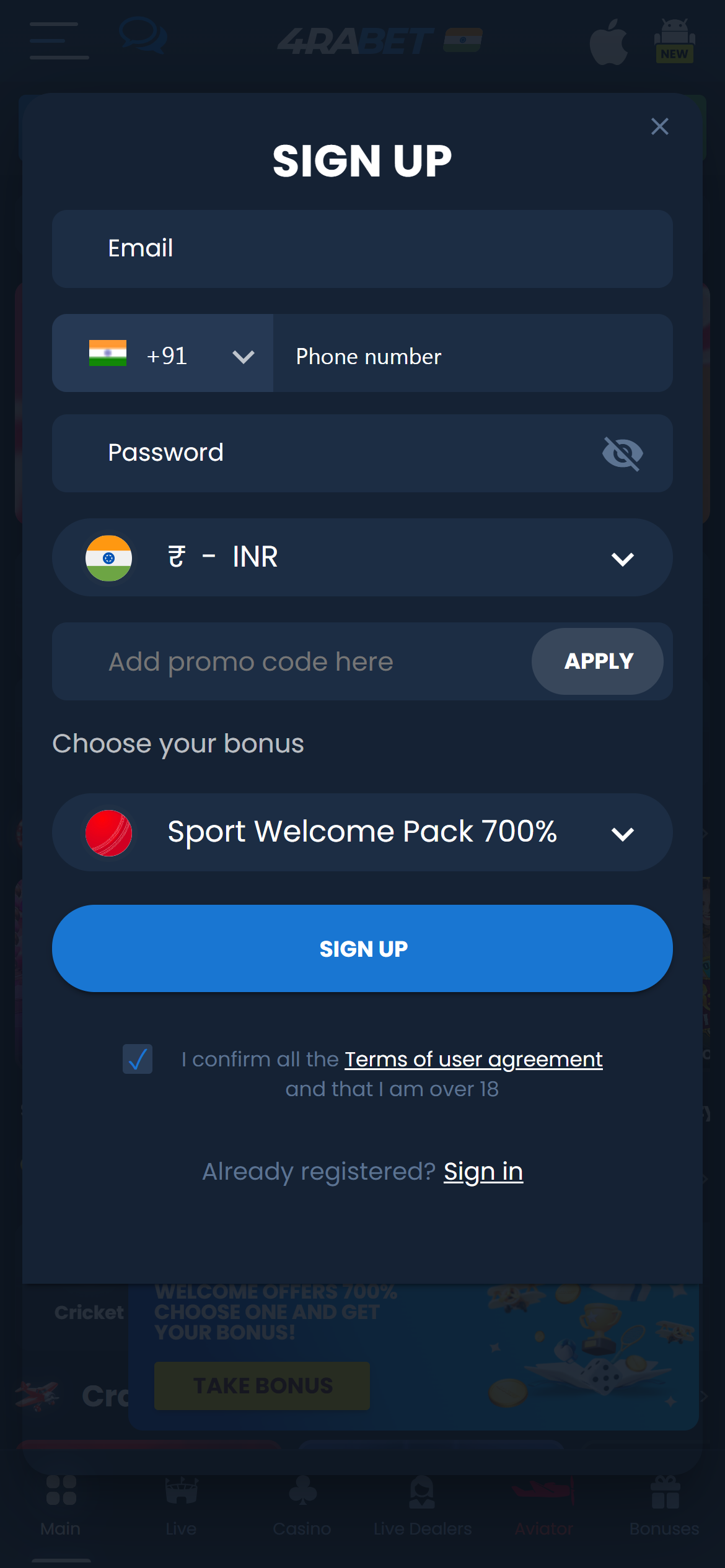
Task: Open the hamburger menu icon
Action: [59, 40]
